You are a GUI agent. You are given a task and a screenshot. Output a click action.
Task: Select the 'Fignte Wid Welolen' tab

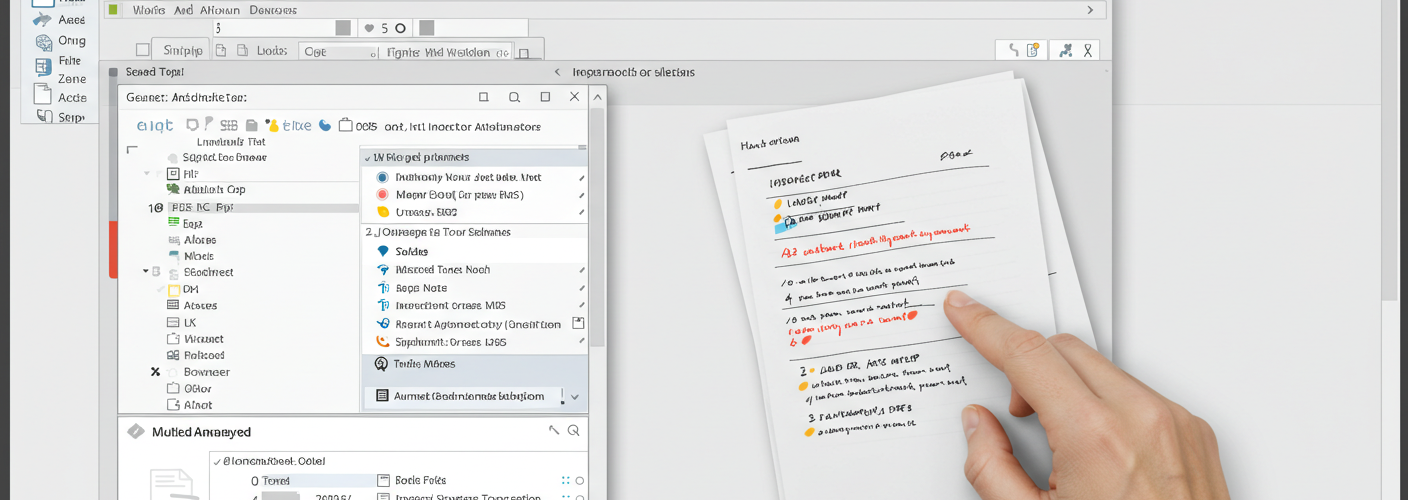tap(448, 52)
